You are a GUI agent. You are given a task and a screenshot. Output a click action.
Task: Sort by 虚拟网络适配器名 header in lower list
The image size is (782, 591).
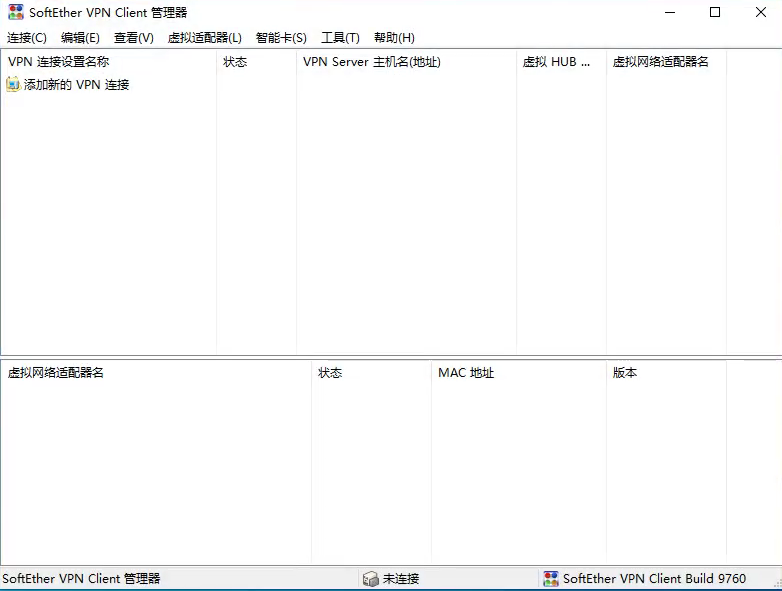(x=156, y=373)
